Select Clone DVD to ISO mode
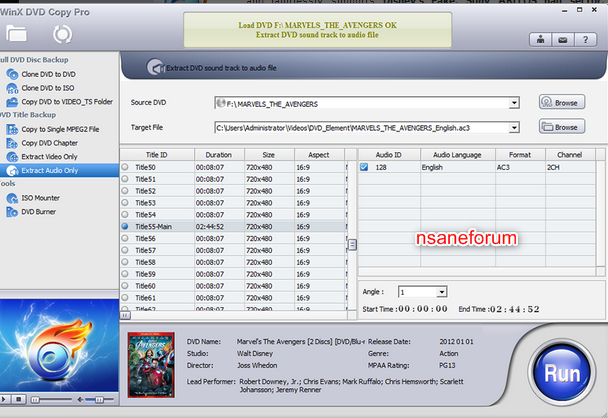This screenshot has width=608, height=418. (48, 88)
